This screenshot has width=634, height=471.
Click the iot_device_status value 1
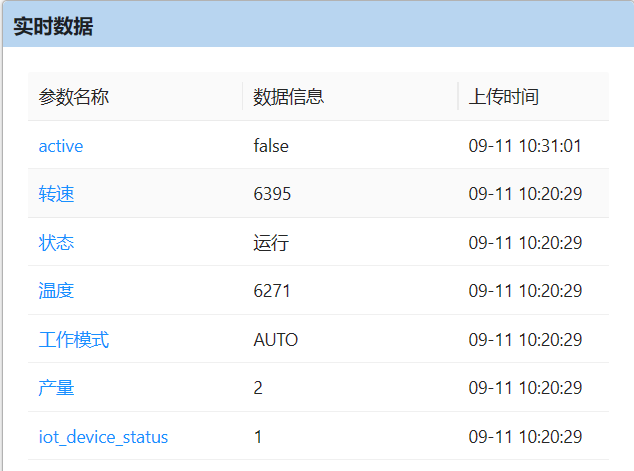pos(258,437)
